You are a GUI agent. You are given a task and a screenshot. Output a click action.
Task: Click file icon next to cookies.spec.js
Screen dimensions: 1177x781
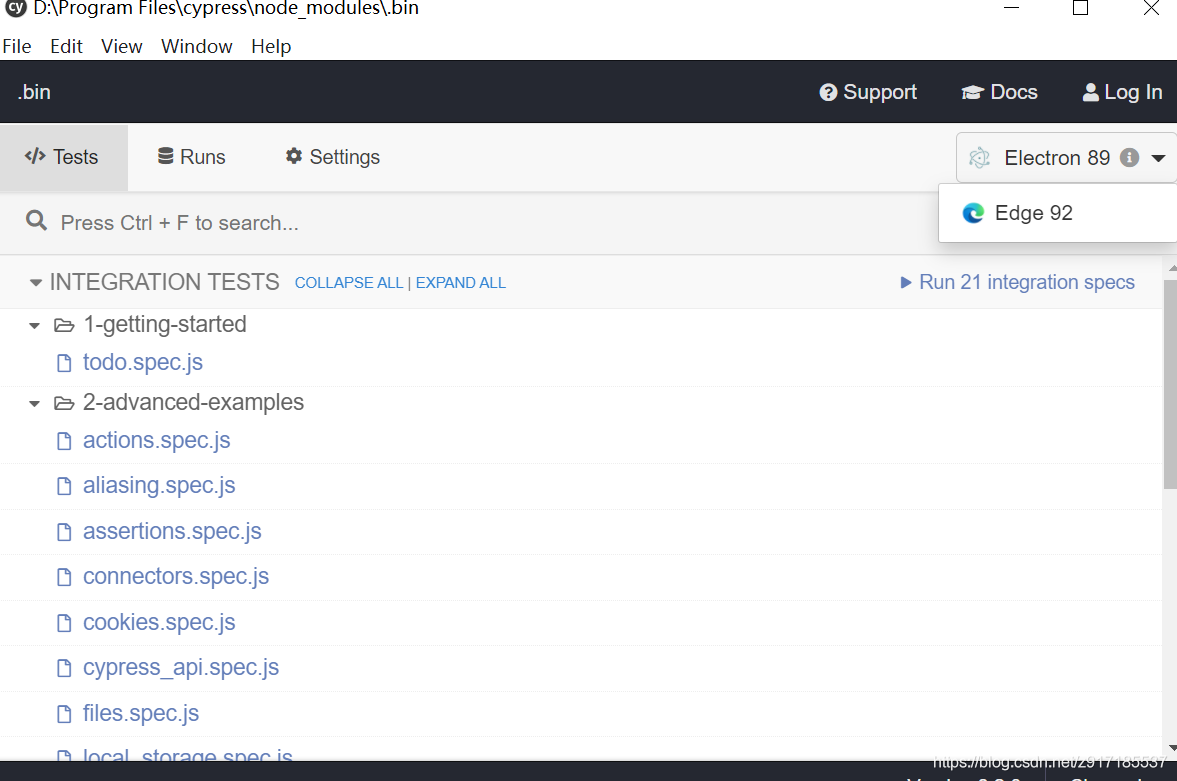click(65, 623)
